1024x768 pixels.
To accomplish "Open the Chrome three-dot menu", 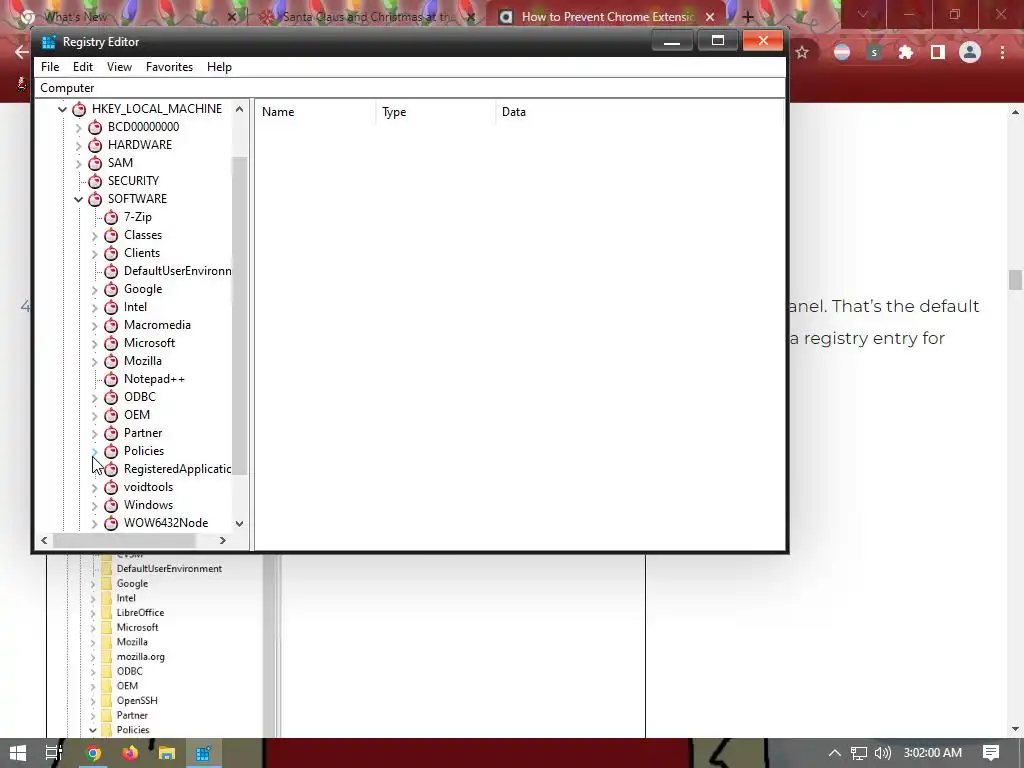I will coord(1002,52).
